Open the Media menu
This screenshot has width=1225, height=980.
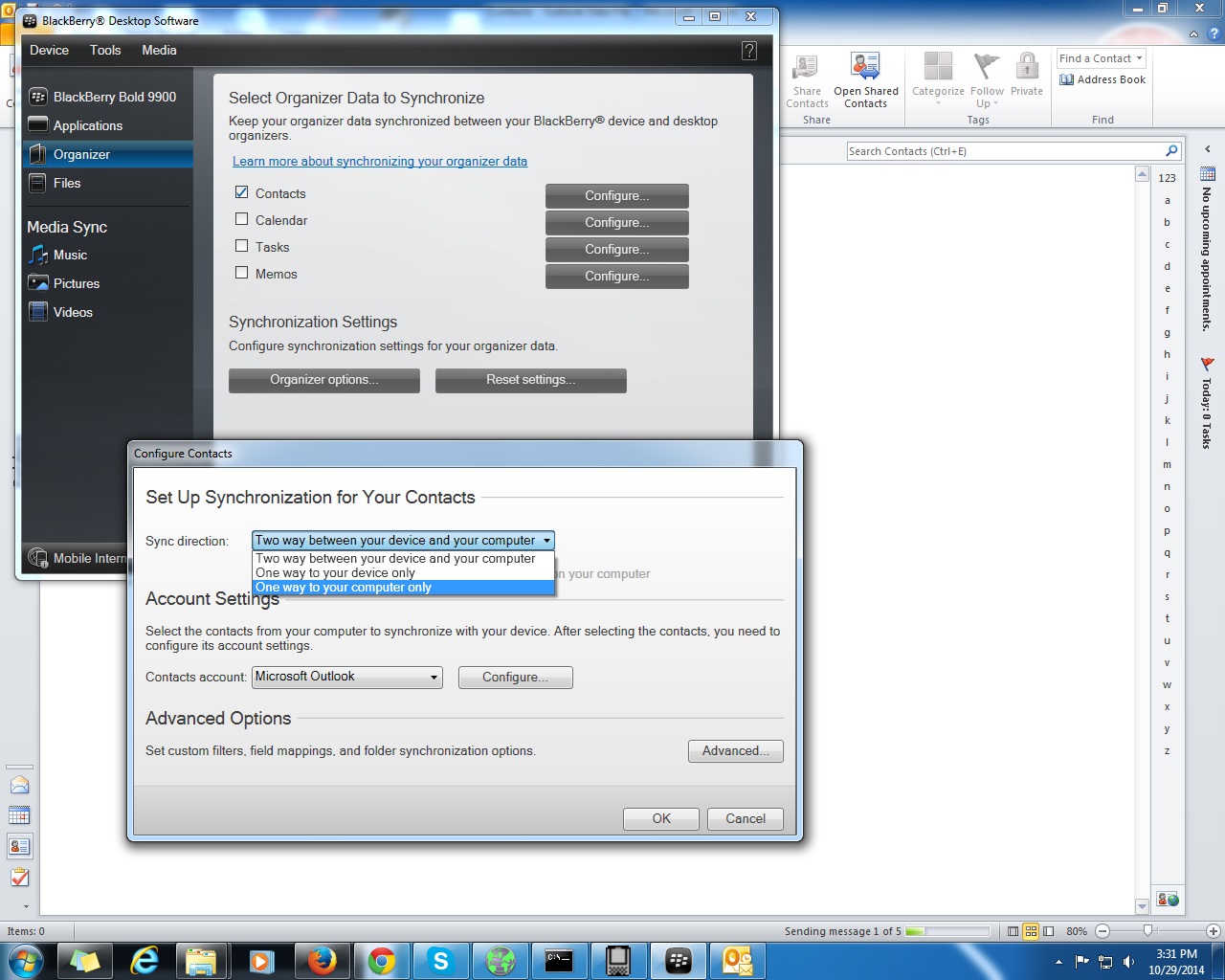pos(159,50)
